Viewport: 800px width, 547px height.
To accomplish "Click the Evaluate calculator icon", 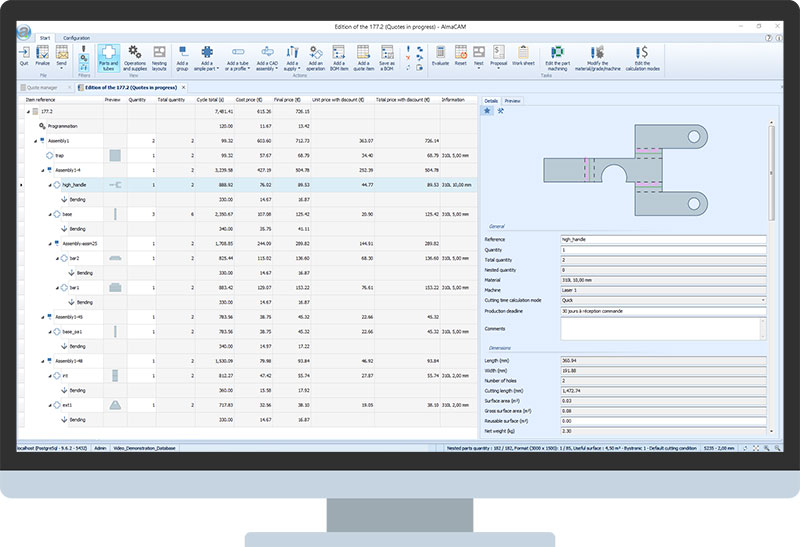I will (x=439, y=56).
